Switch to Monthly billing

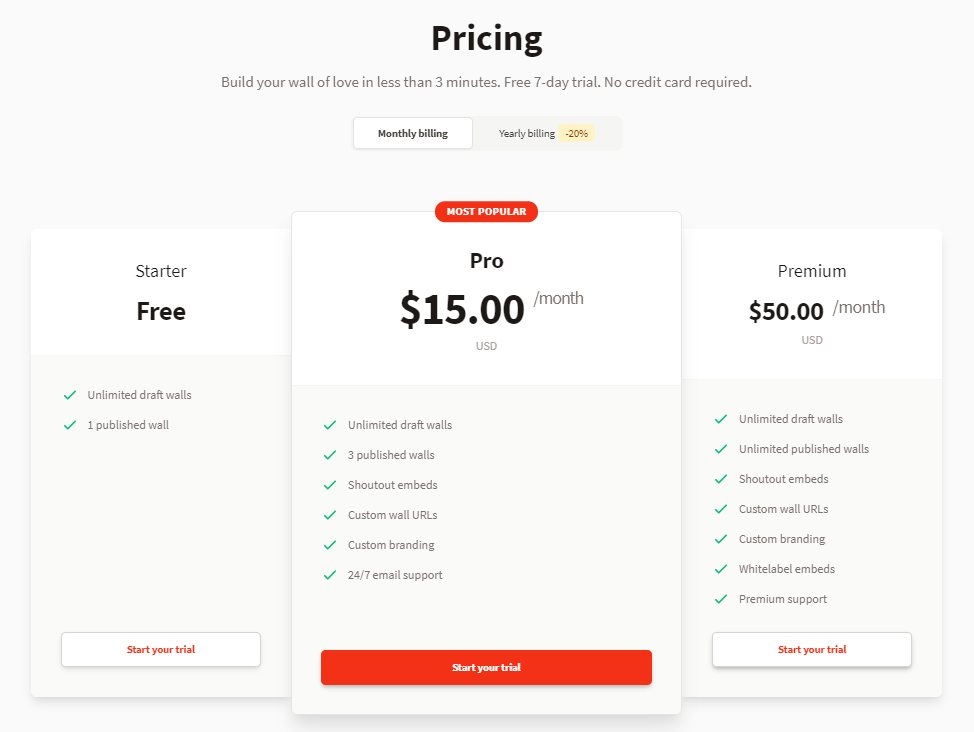pos(413,133)
